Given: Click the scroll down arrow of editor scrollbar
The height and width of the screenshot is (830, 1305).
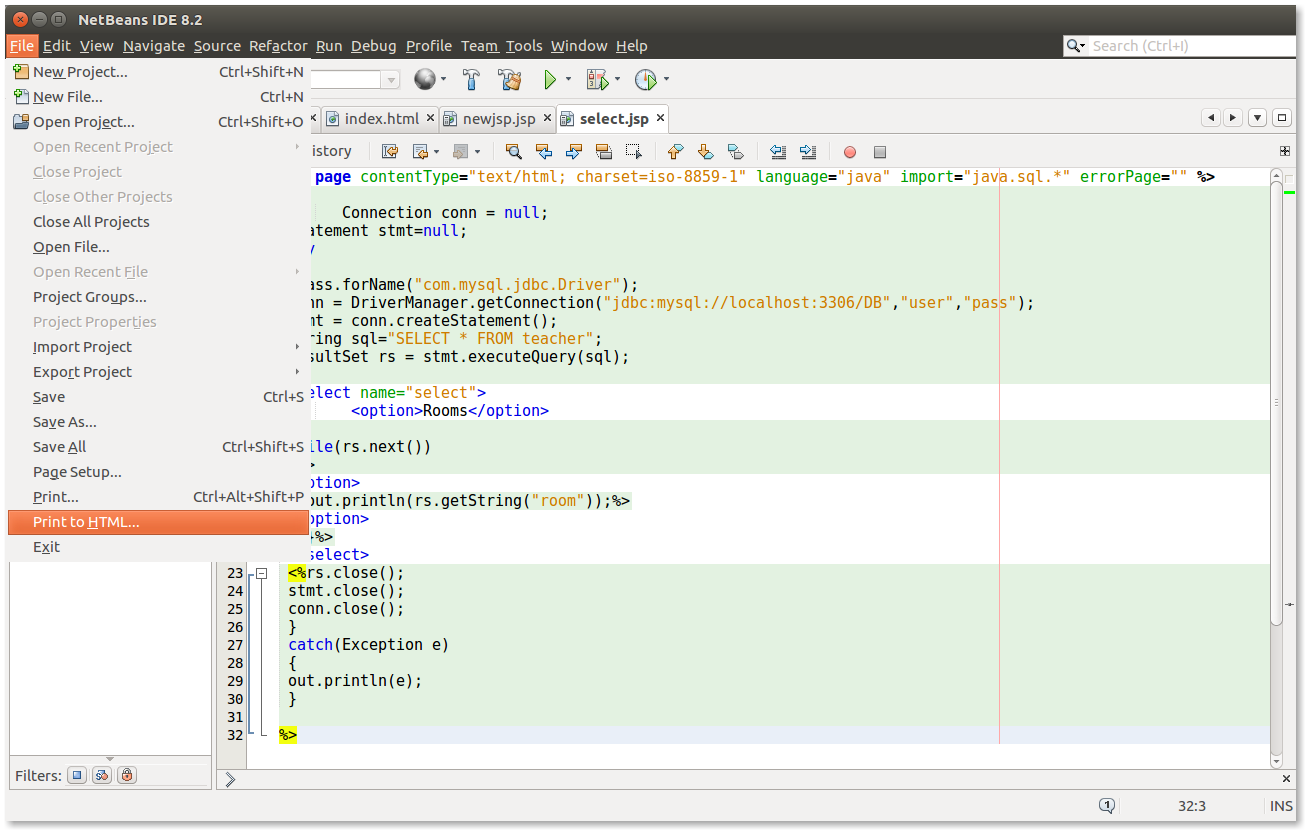Looking at the screenshot, I should (1276, 761).
